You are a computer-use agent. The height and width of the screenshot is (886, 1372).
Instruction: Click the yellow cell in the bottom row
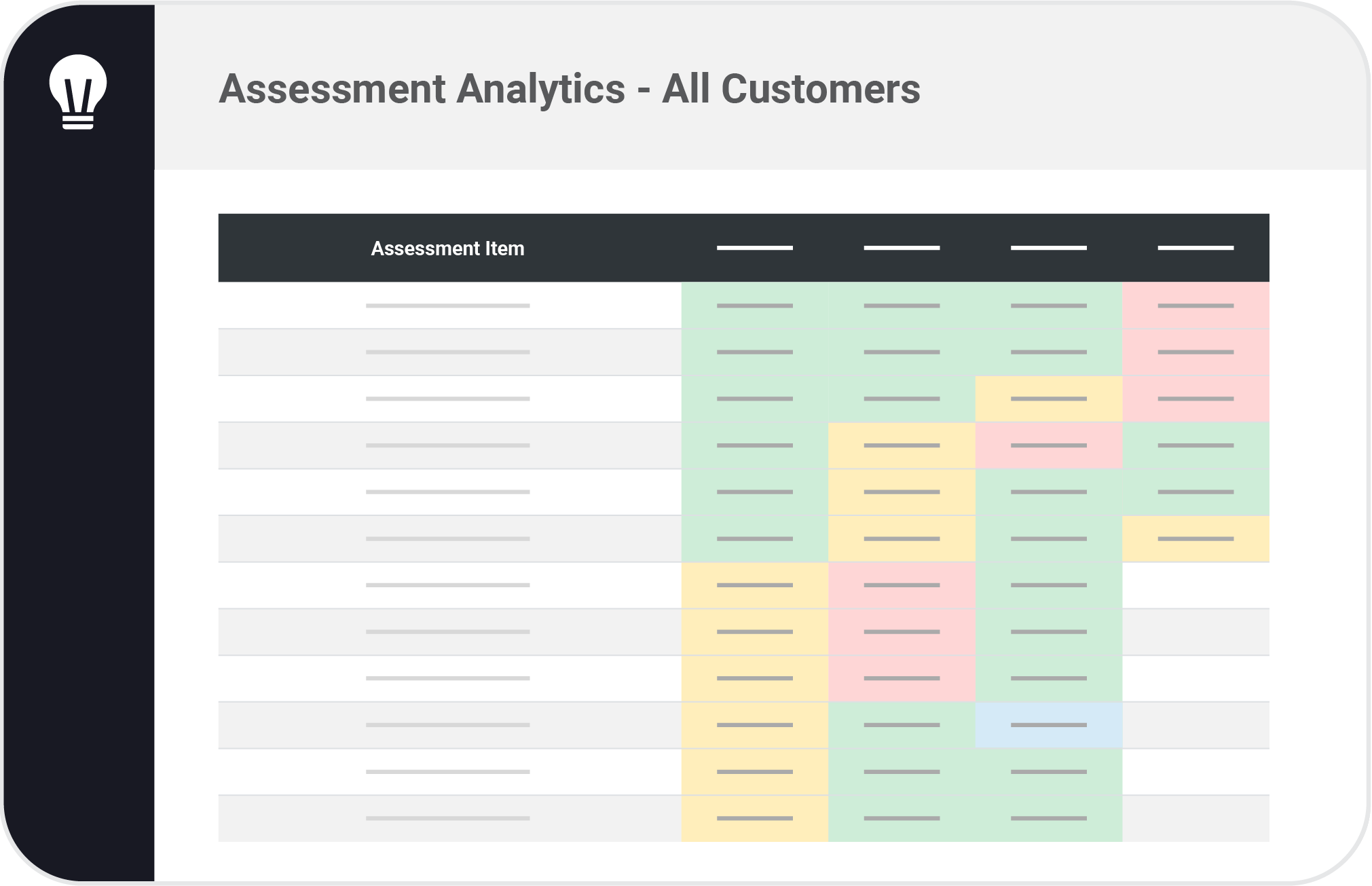(x=755, y=818)
